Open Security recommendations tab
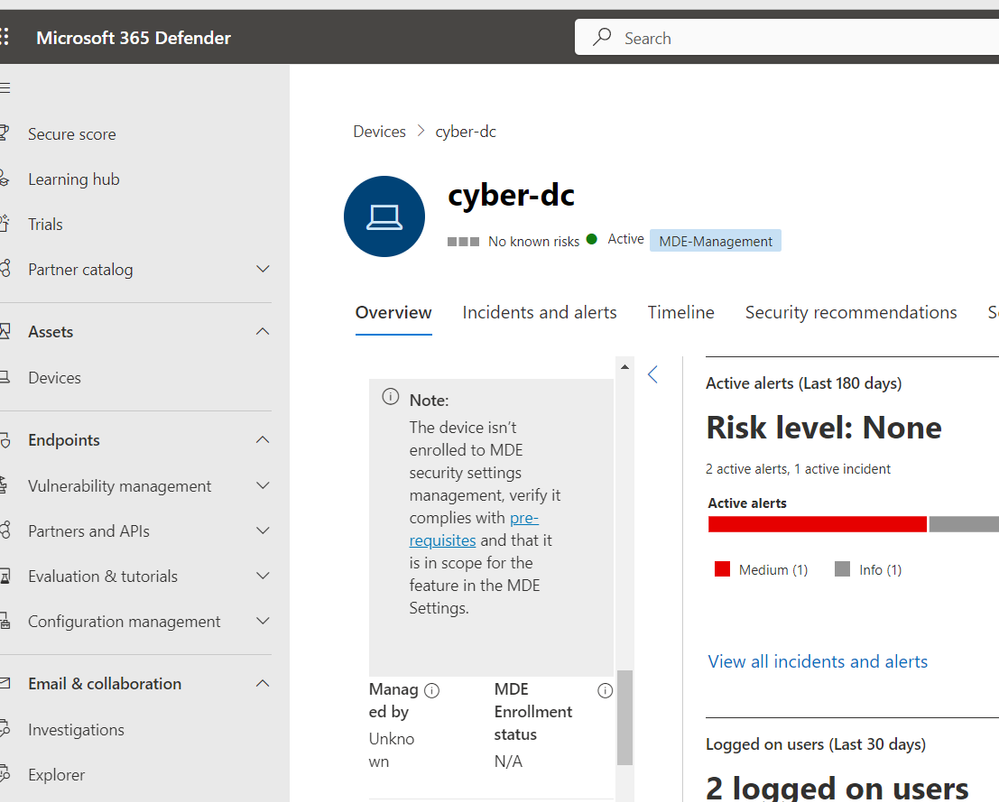This screenshot has height=802, width=999. click(x=851, y=313)
